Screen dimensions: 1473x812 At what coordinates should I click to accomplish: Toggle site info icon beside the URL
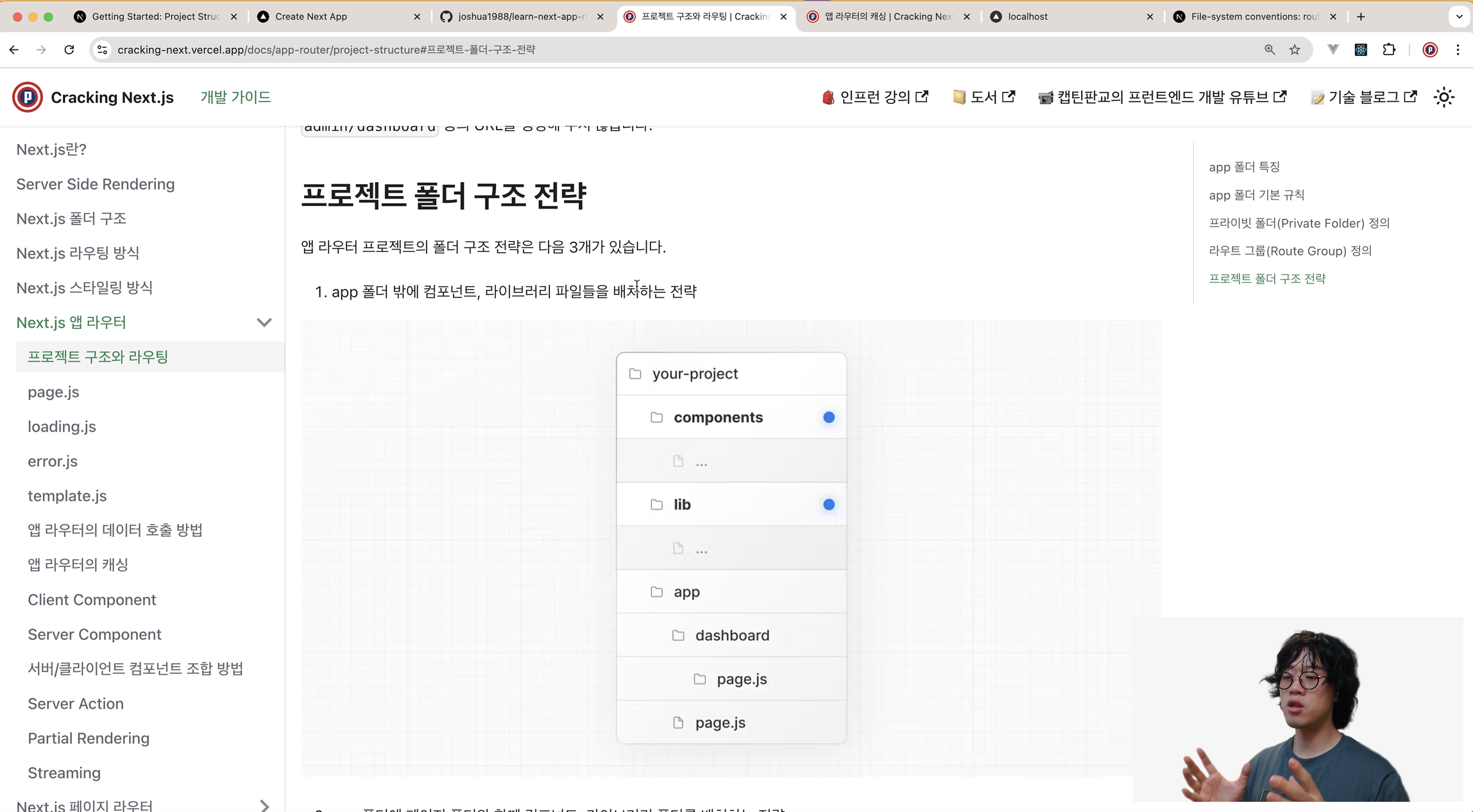101,49
